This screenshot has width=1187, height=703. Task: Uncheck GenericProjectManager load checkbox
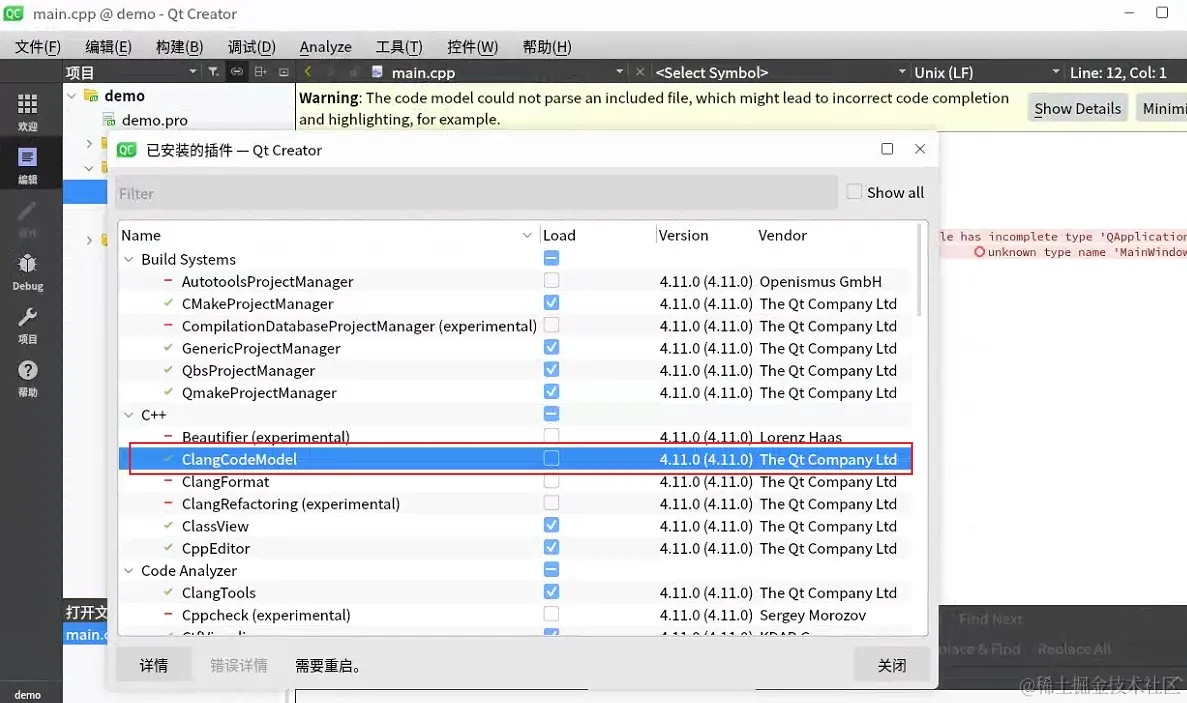(551, 347)
